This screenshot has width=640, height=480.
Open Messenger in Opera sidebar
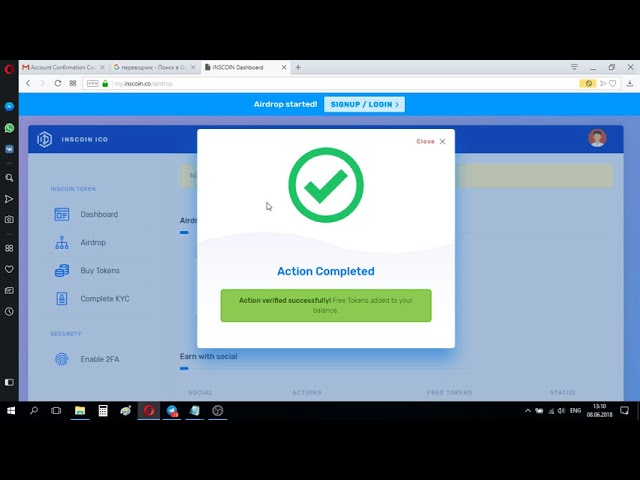click(x=9, y=107)
